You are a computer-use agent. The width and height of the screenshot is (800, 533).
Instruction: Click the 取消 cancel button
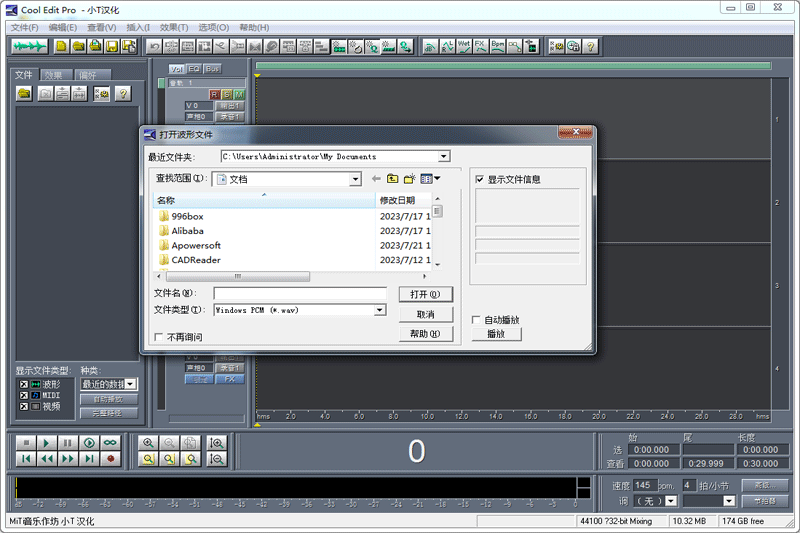tap(426, 314)
